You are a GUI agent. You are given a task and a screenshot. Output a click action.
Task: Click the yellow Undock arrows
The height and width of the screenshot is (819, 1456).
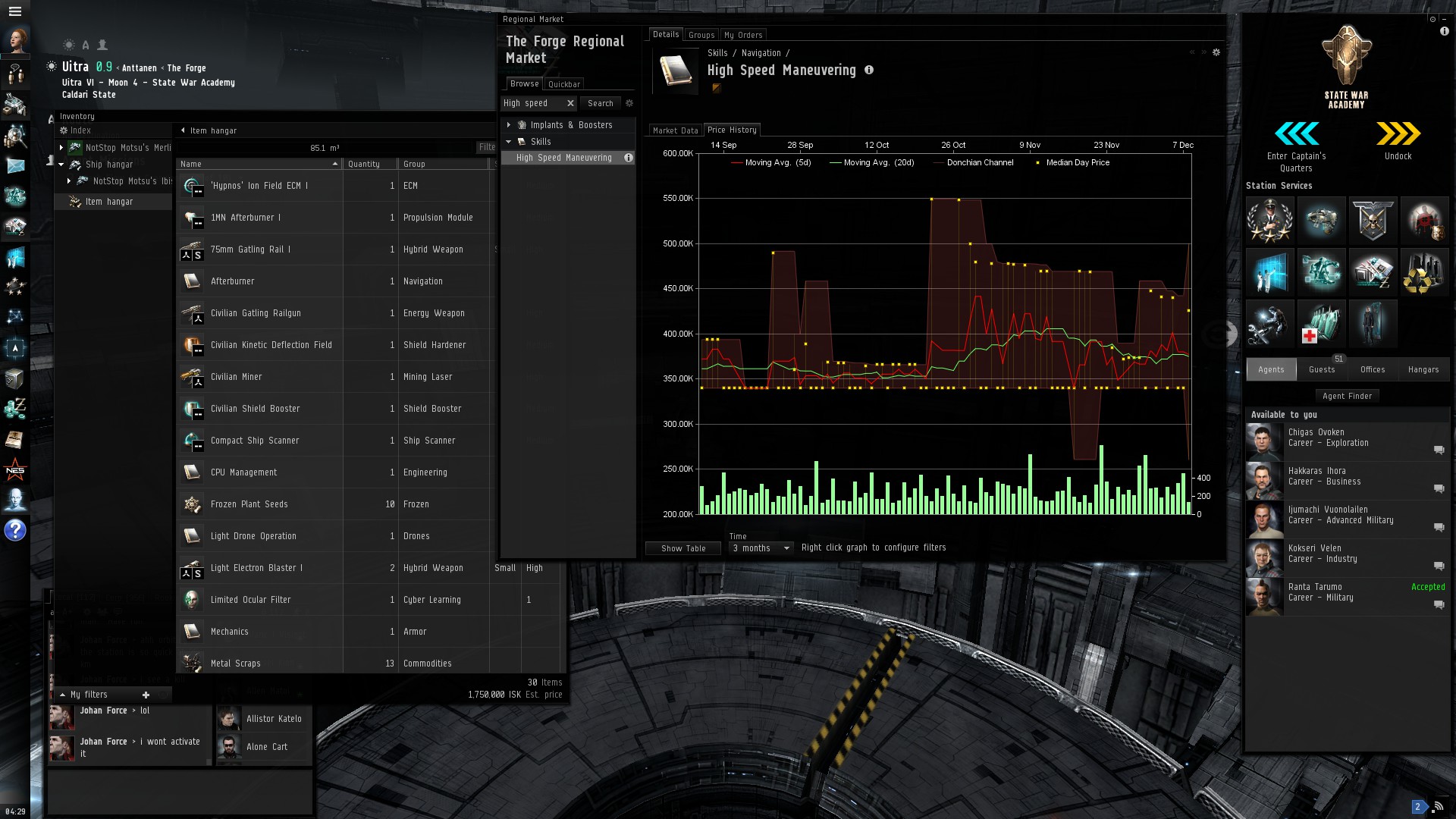pos(1398,133)
